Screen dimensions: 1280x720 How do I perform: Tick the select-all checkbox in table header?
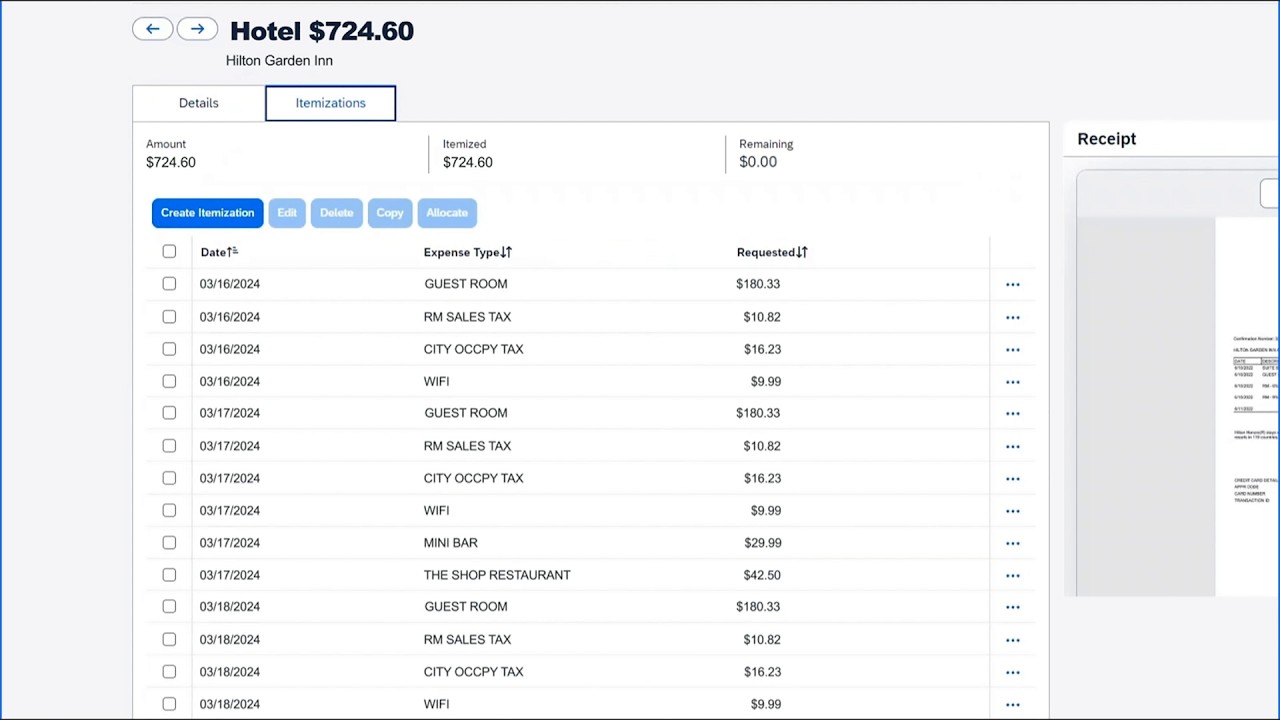(x=169, y=252)
